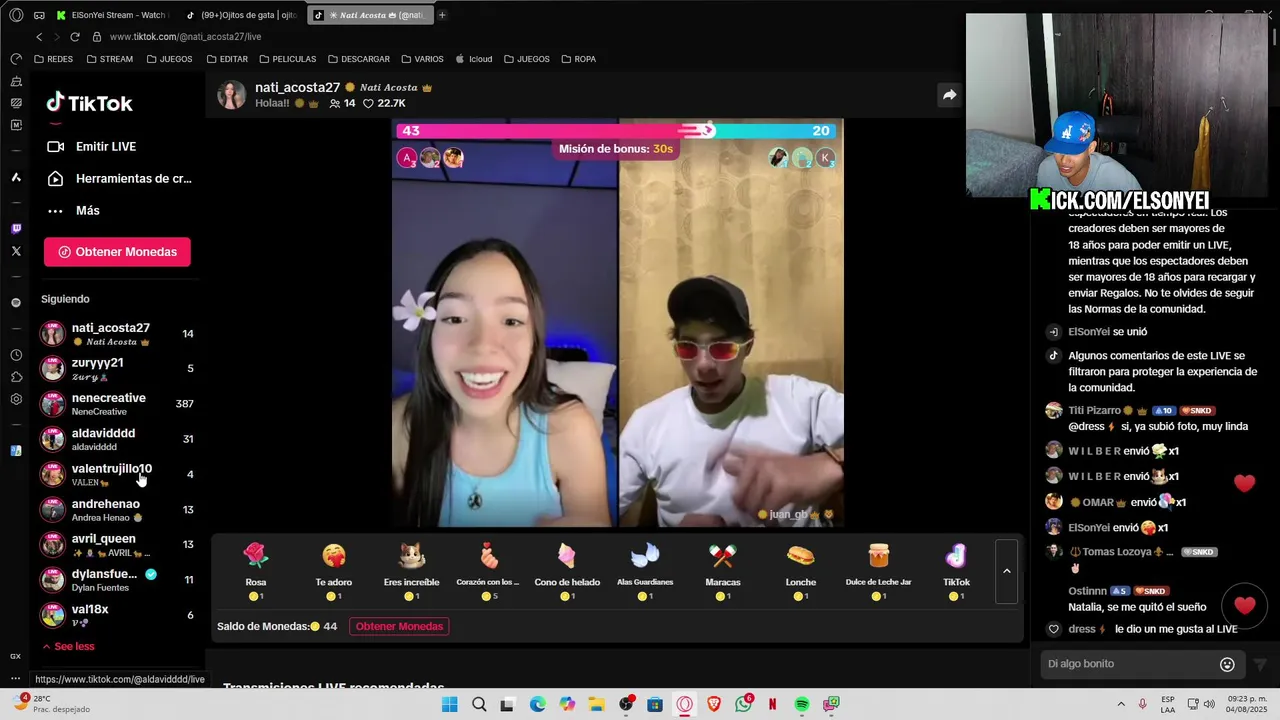The width and height of the screenshot is (1280, 720).
Task: Open the VARIOS bookmarks folder
Action: 422,59
